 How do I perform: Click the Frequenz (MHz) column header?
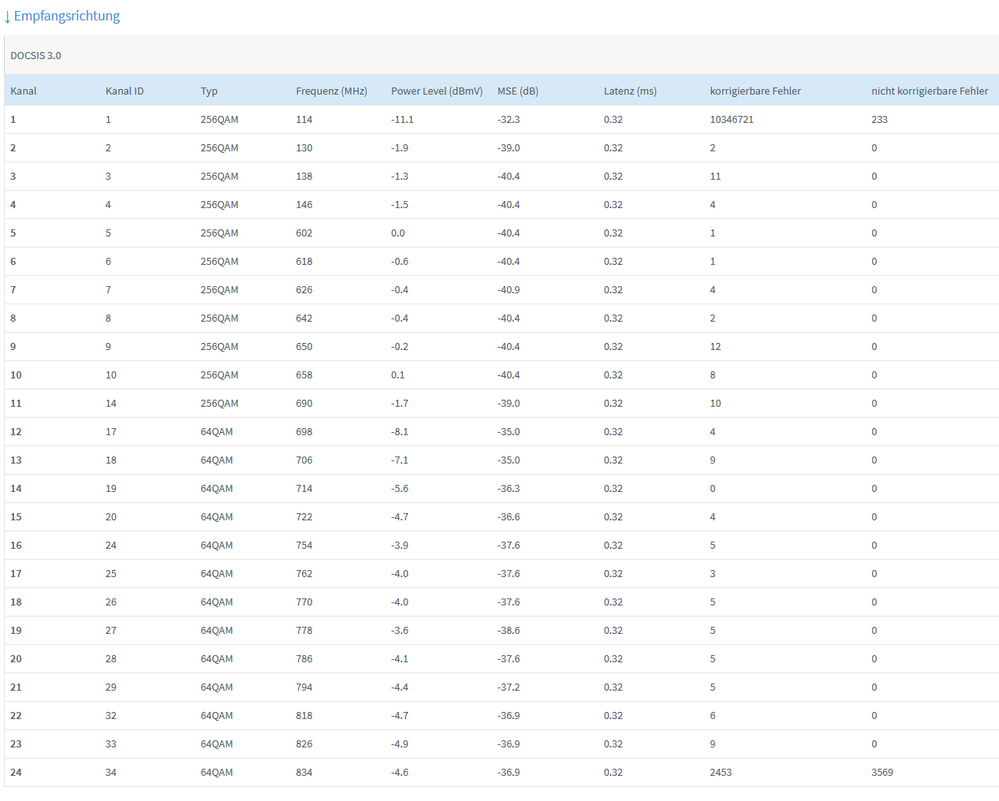click(331, 91)
